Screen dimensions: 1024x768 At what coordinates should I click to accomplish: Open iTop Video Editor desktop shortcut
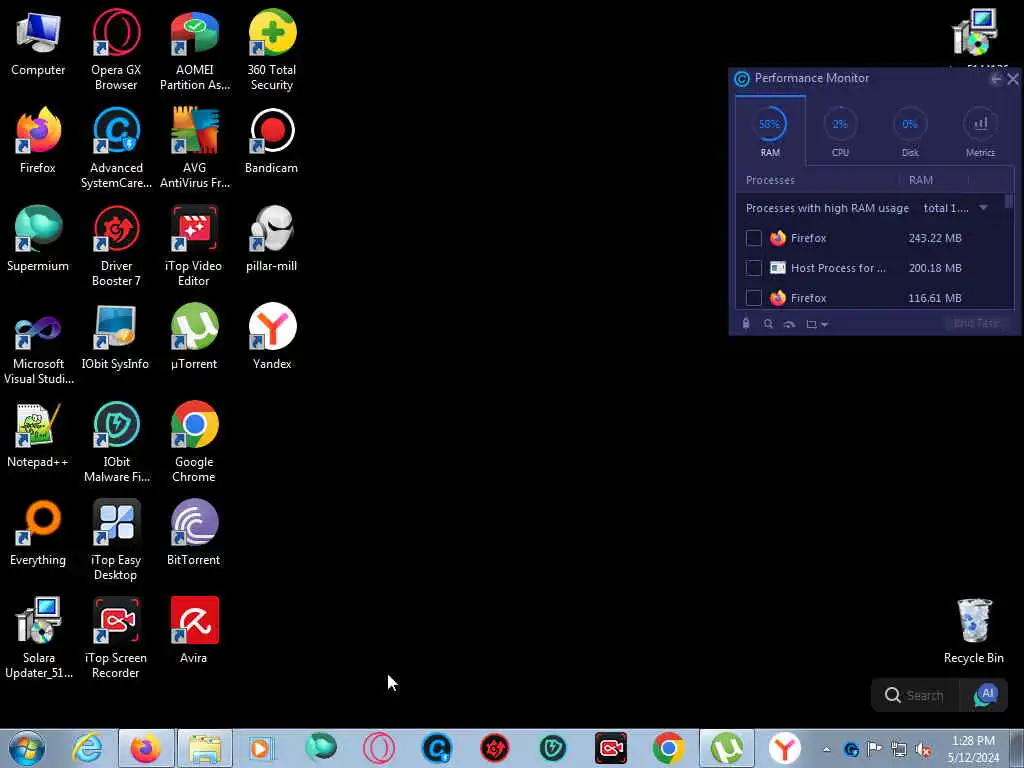(194, 246)
